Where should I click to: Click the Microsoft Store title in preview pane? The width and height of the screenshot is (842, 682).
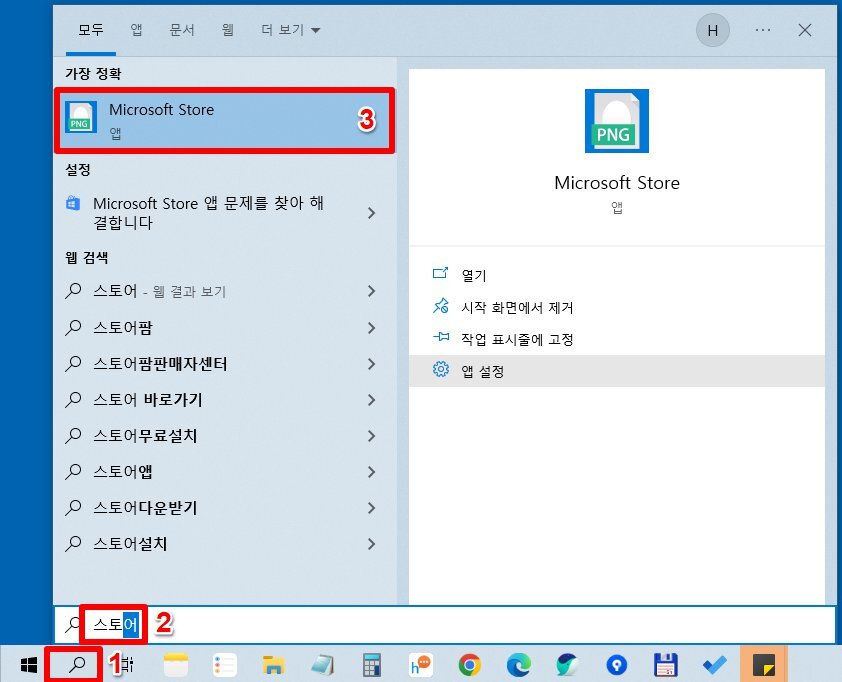616,183
